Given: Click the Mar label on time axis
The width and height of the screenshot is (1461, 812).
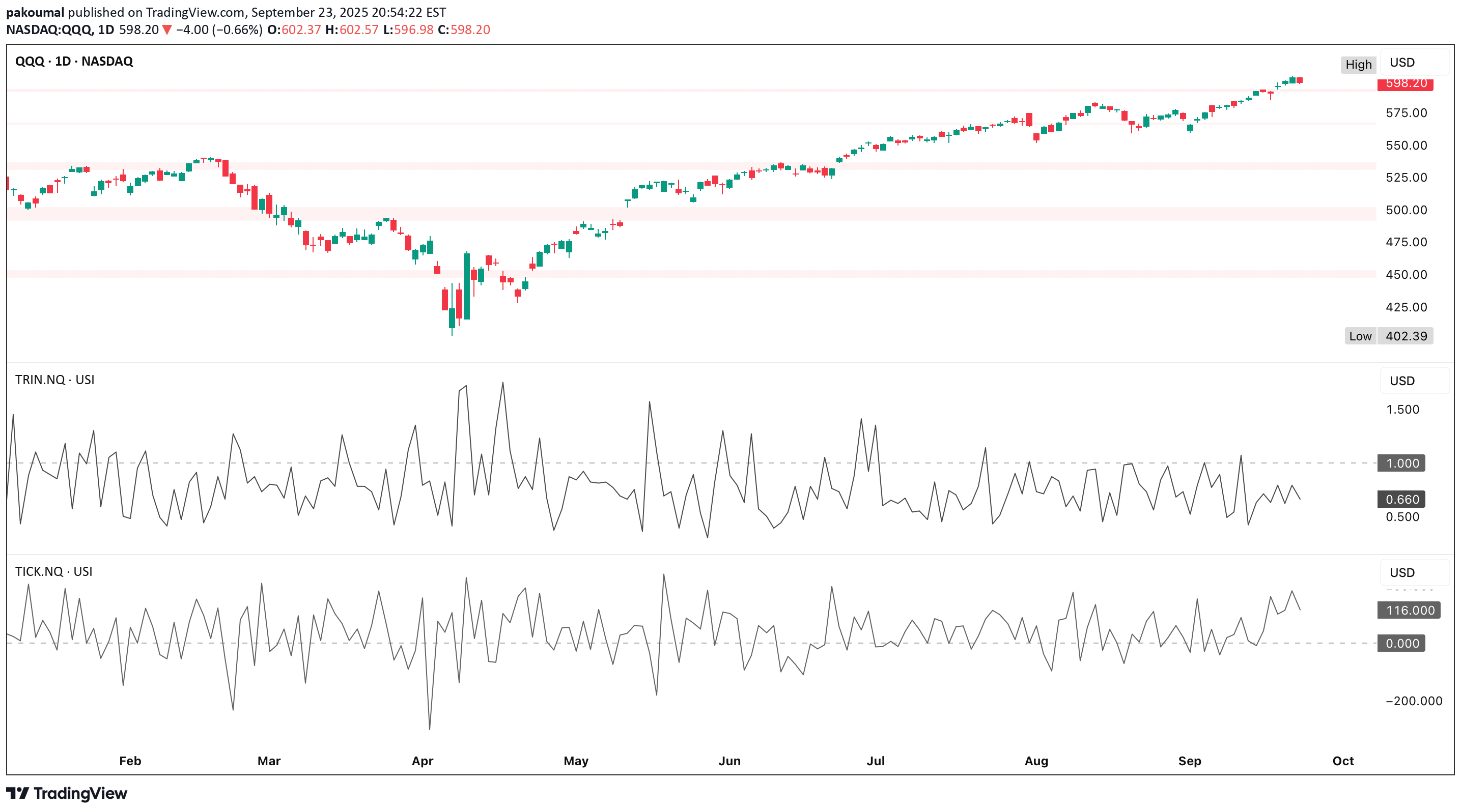Looking at the screenshot, I should pos(269,761).
